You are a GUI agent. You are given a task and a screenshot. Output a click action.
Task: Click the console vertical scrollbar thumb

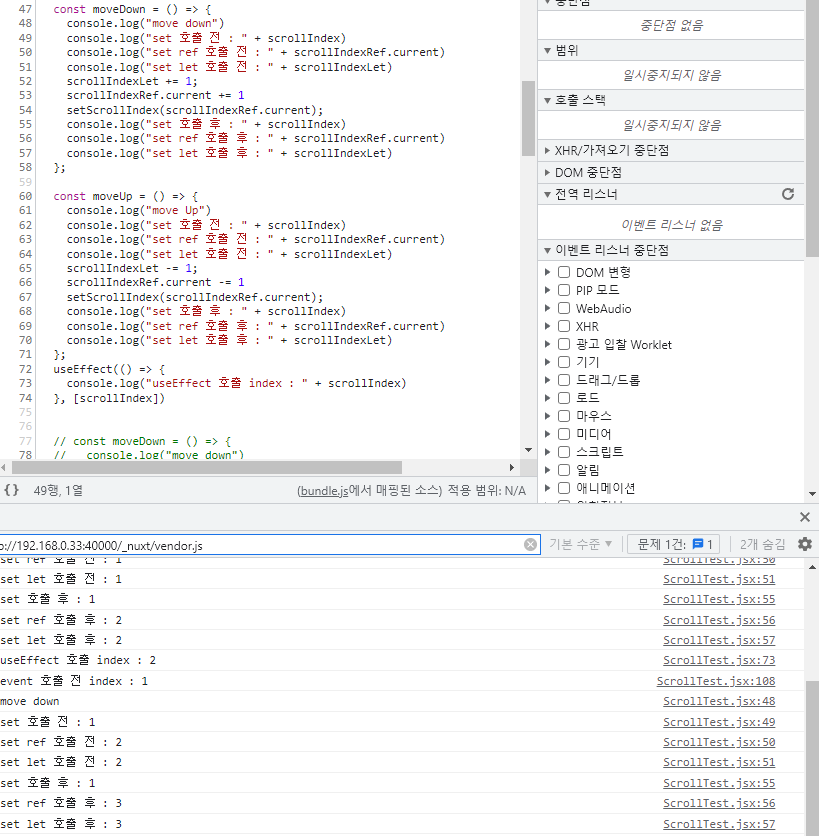(x=812, y=757)
